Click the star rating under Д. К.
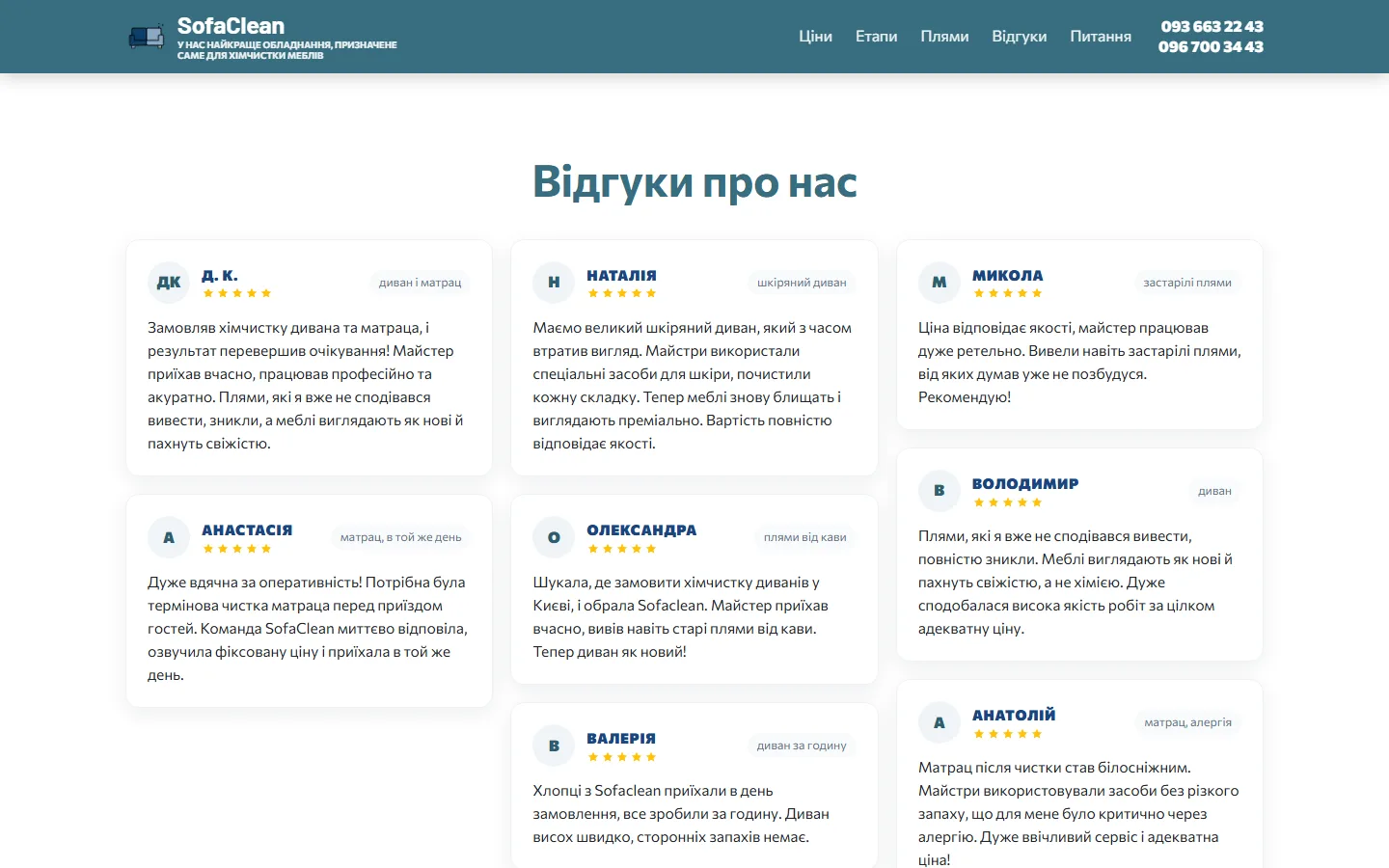This screenshot has height=868, width=1389. [237, 293]
